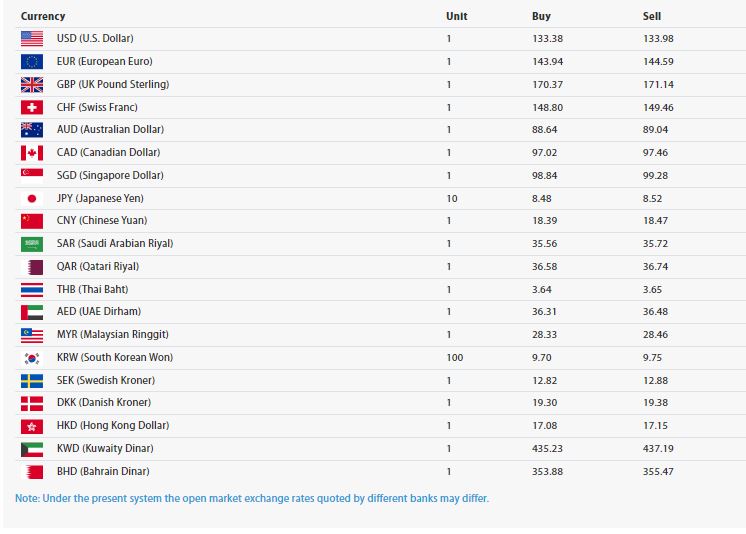
Task: Click the Kuwait flag icon
Action: [32, 448]
